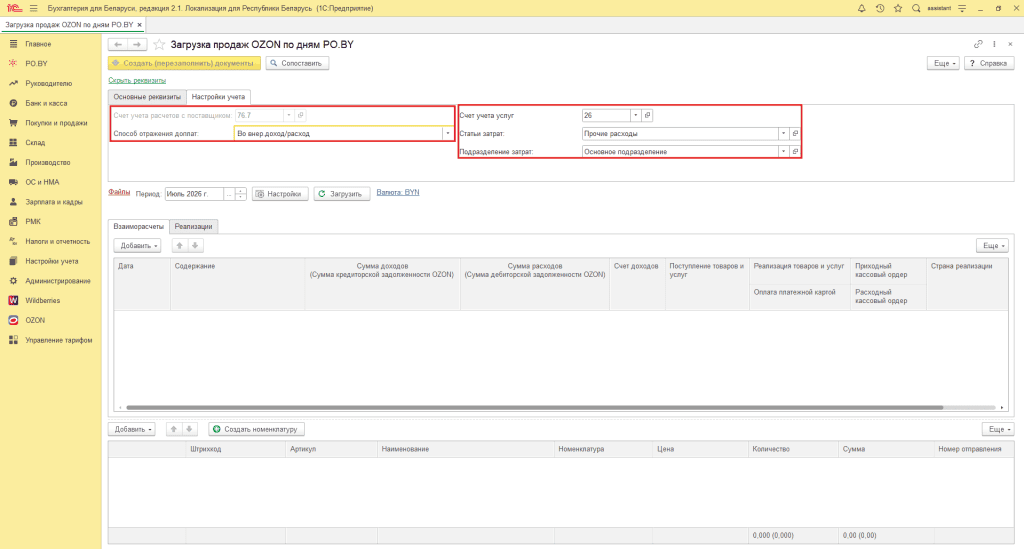Navigate back with left arrow
The image size is (1024, 549).
(118, 44)
